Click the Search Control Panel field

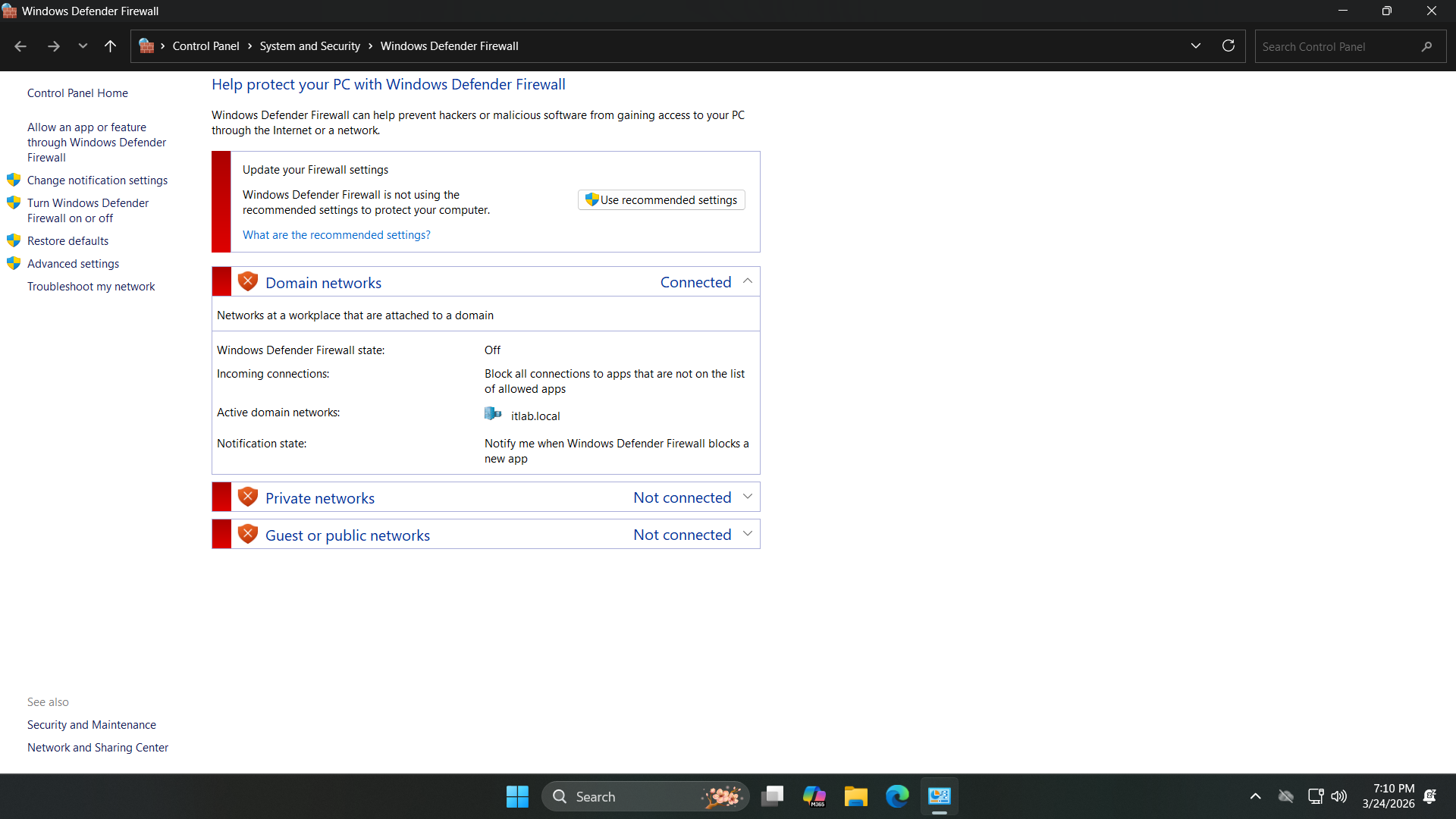1338,46
